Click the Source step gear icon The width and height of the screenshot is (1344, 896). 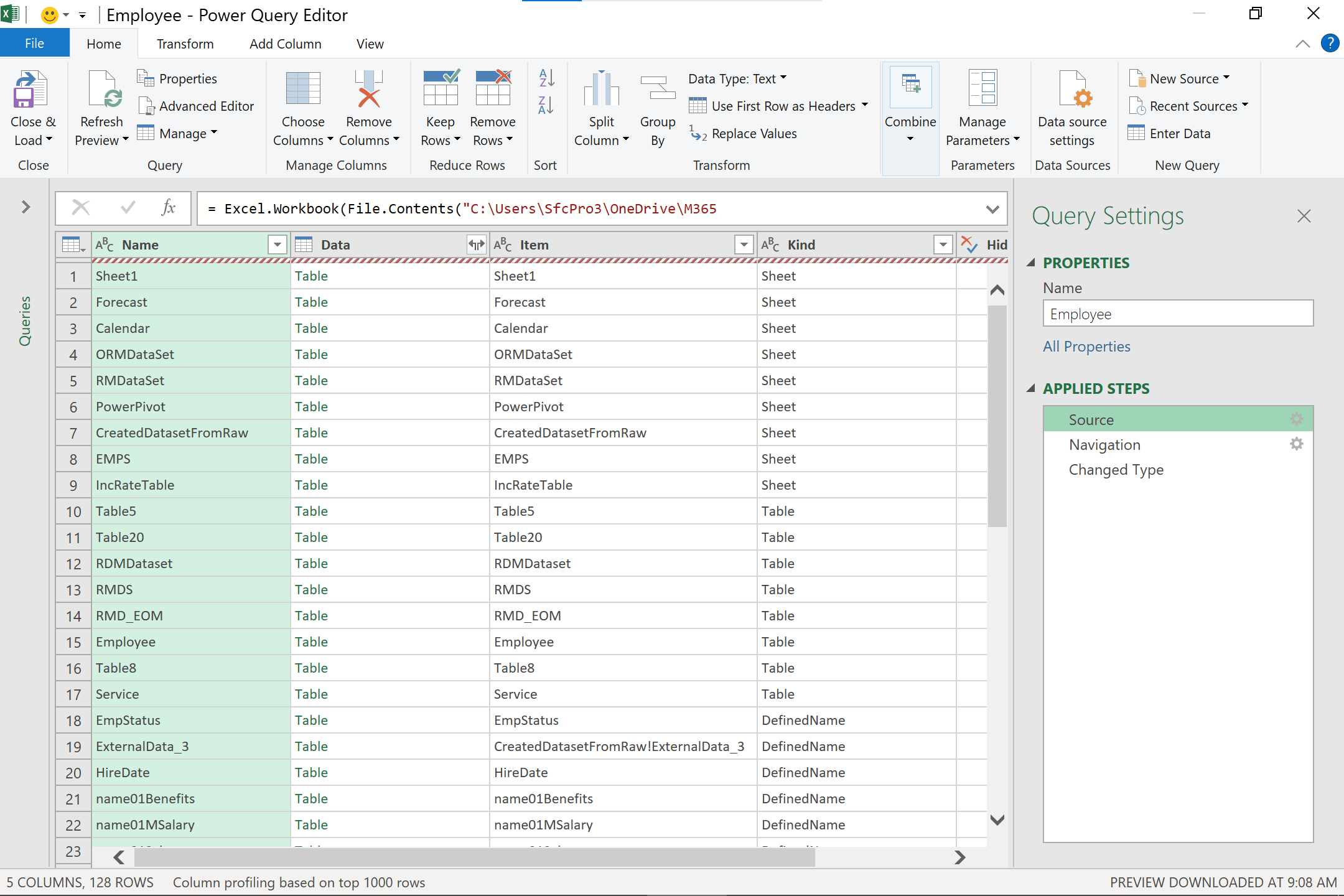pos(1296,419)
